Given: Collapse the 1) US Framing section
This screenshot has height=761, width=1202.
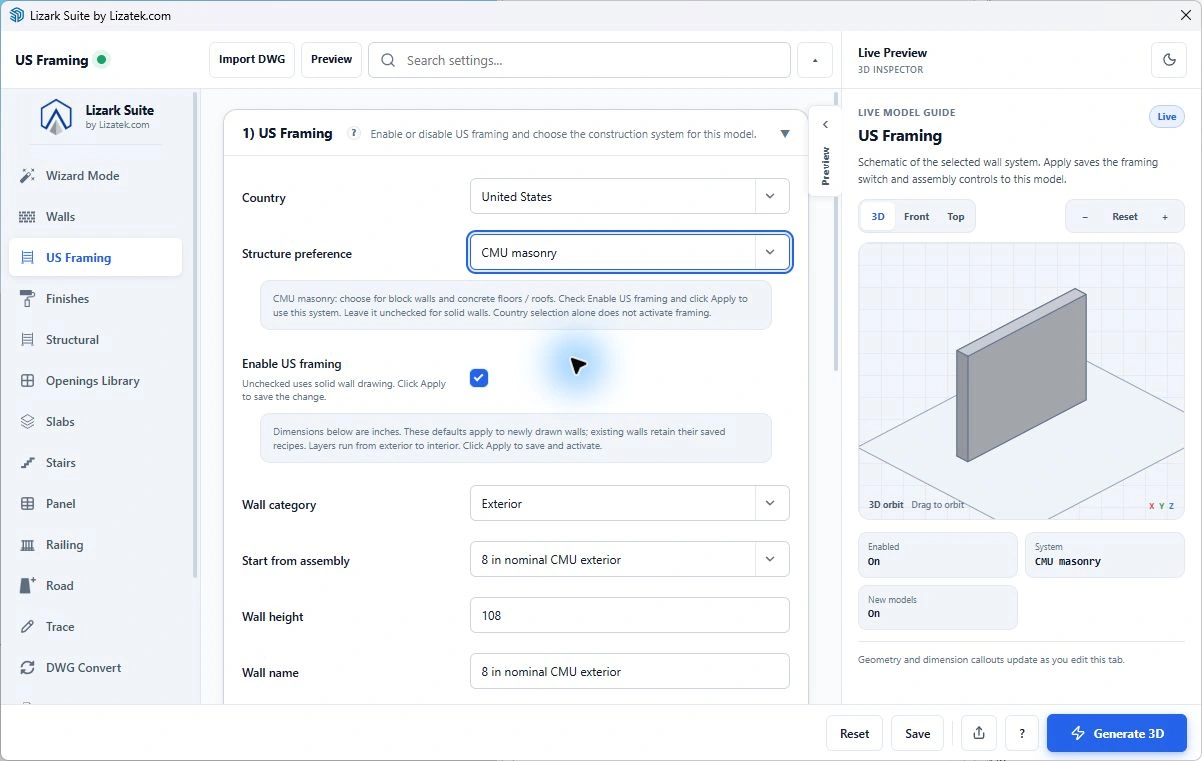Looking at the screenshot, I should pyautogui.click(x=785, y=134).
